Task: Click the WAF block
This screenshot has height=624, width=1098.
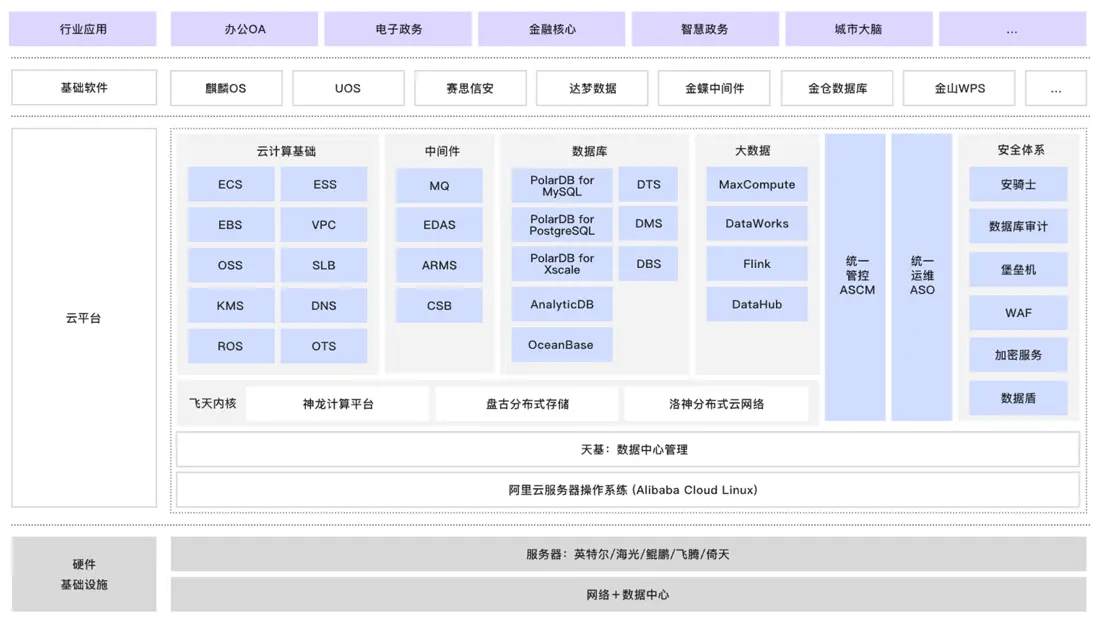Action: point(1018,313)
